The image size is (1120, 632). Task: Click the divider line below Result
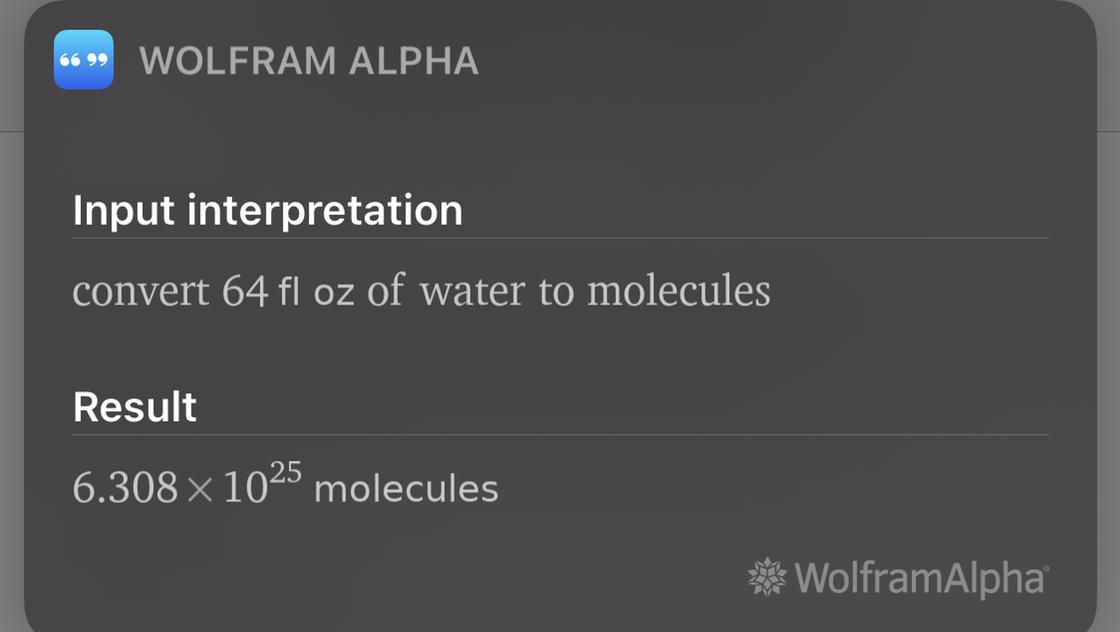[560, 435]
